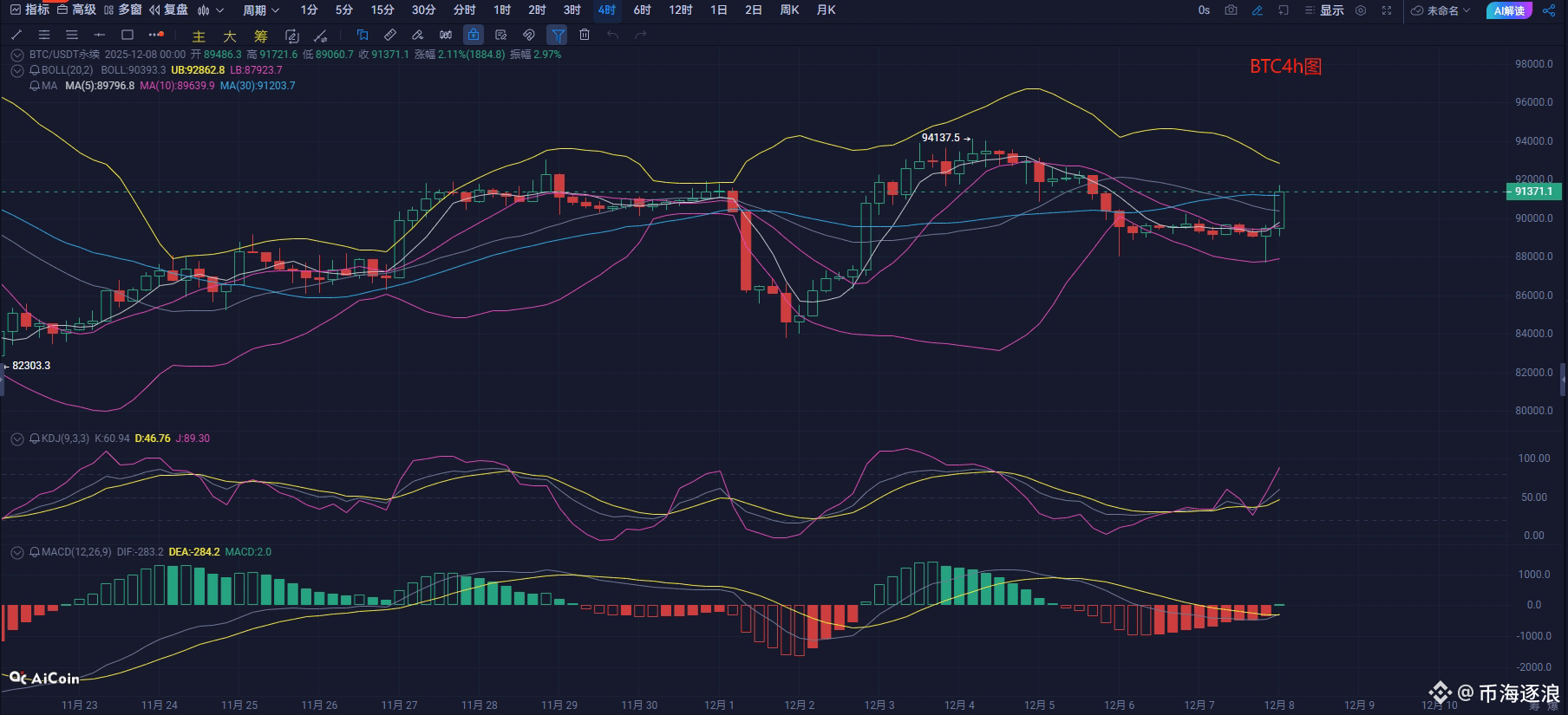The height and width of the screenshot is (715, 1568).
Task: Click the 主 yellow main-force indicator
Action: (199, 36)
